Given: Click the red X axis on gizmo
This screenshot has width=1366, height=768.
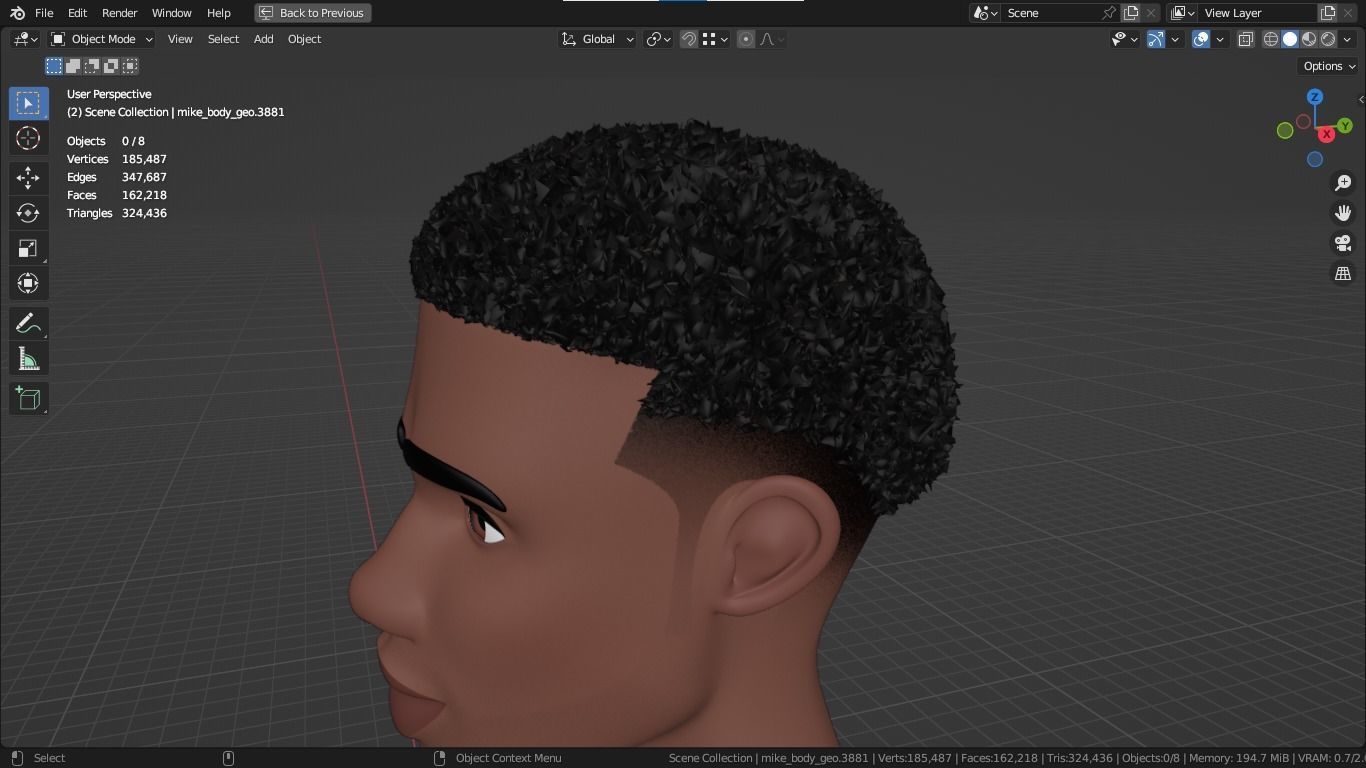Looking at the screenshot, I should click(x=1327, y=134).
